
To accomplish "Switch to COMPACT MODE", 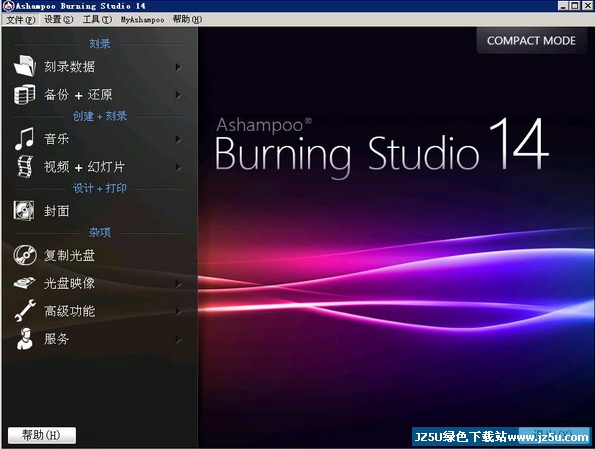I will click(531, 41).
